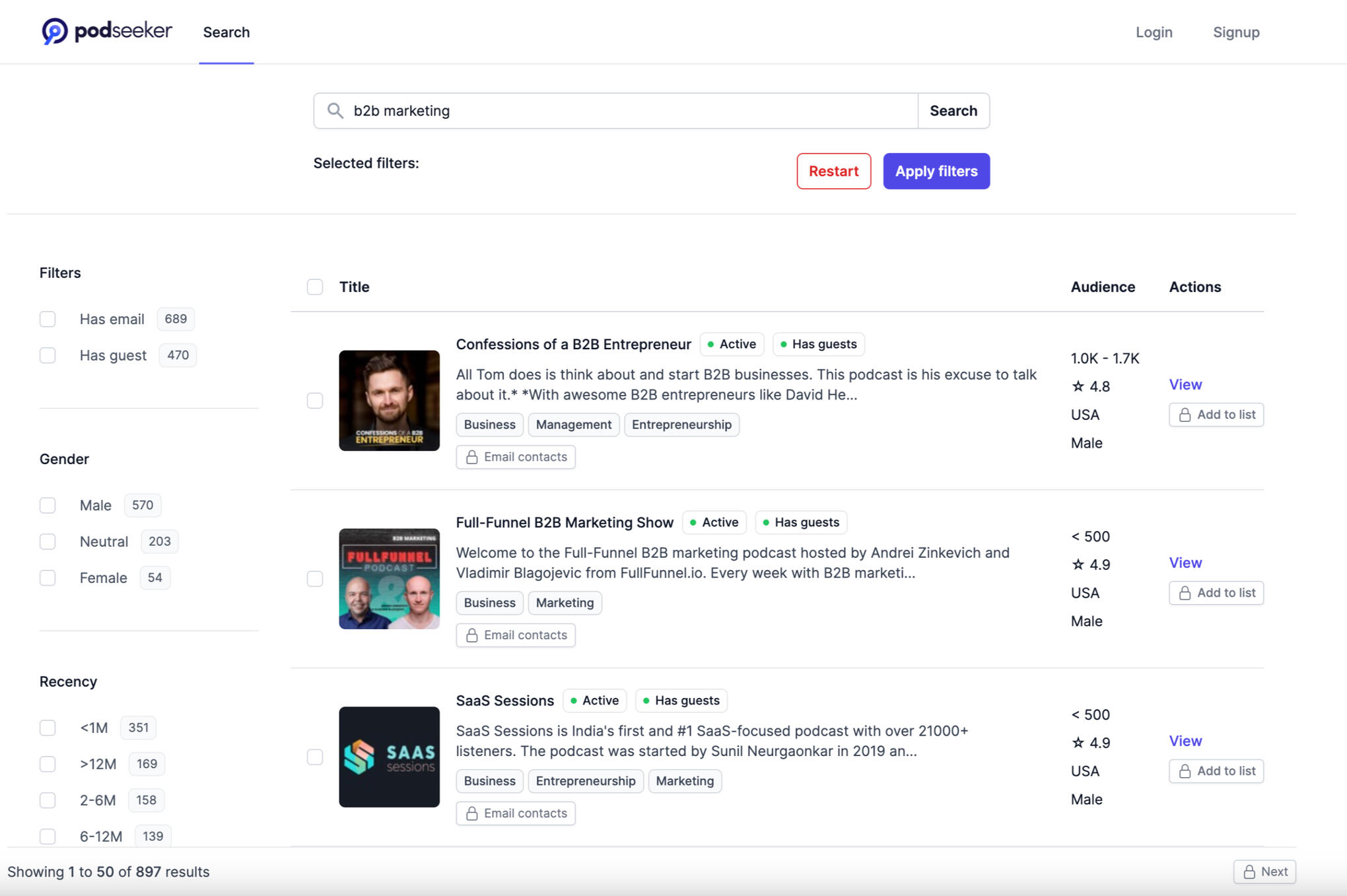Open the Search tab in header
The width and height of the screenshot is (1347, 896).
(x=226, y=32)
